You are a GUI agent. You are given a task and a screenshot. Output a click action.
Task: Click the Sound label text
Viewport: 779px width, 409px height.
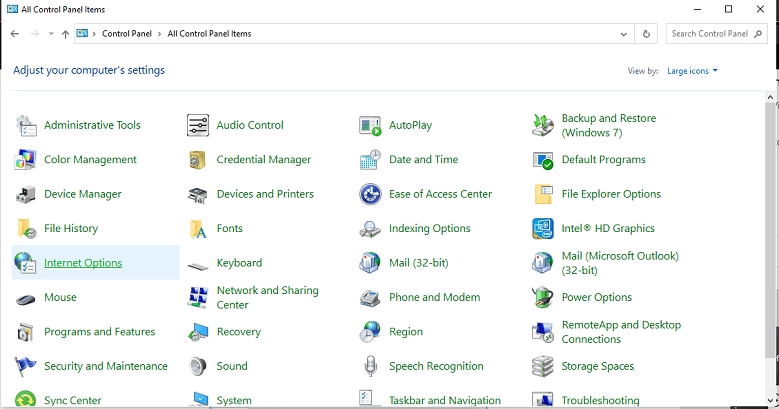[x=232, y=366]
